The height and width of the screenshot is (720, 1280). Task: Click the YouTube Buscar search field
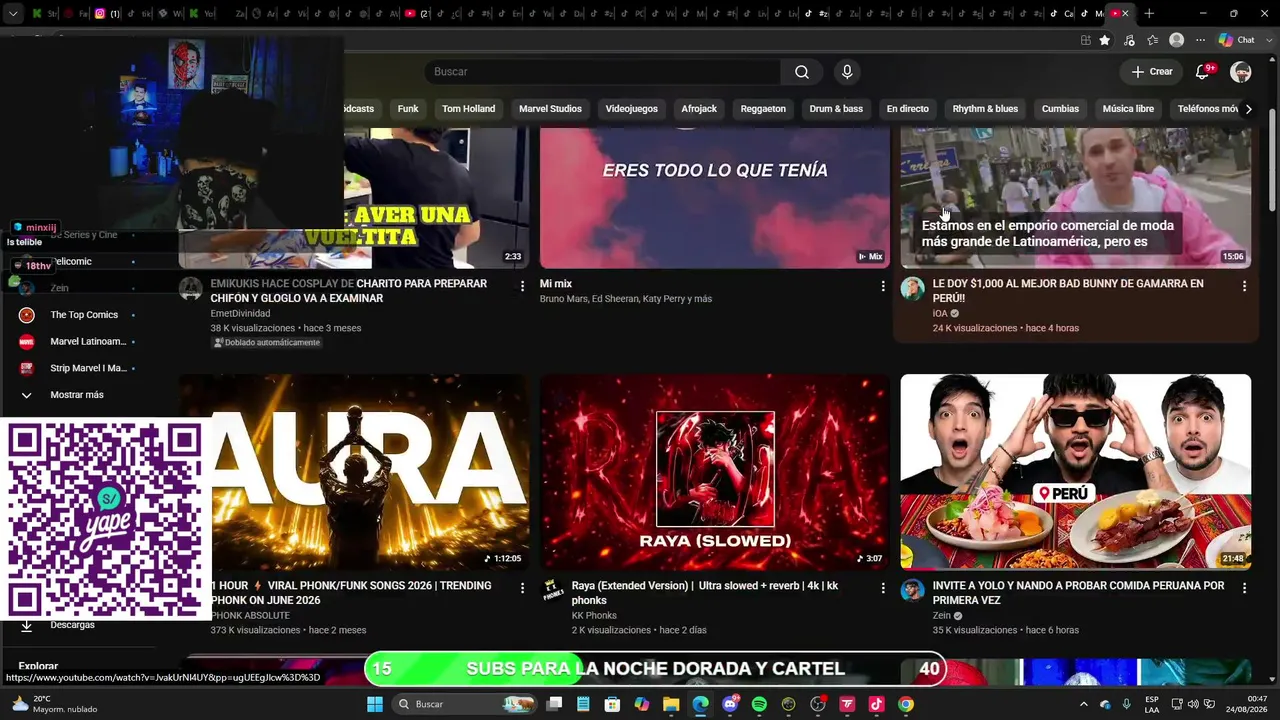pos(602,72)
